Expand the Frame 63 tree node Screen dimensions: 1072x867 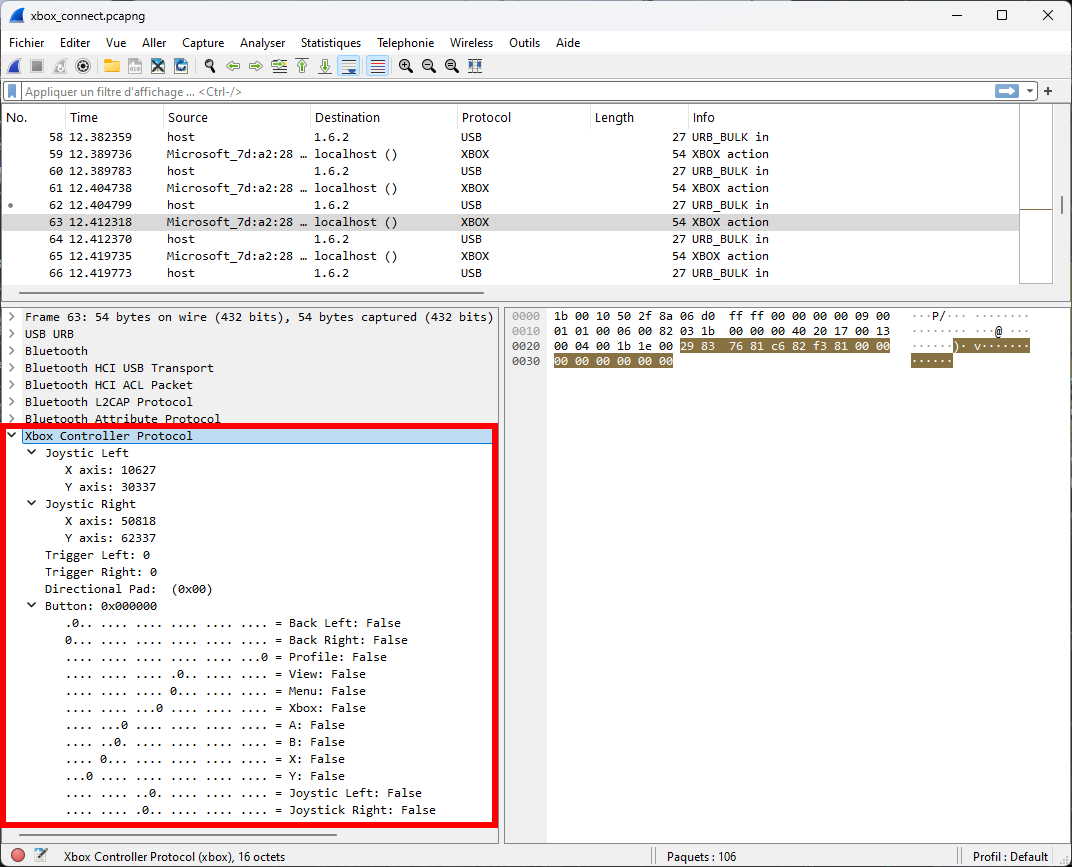(12, 317)
